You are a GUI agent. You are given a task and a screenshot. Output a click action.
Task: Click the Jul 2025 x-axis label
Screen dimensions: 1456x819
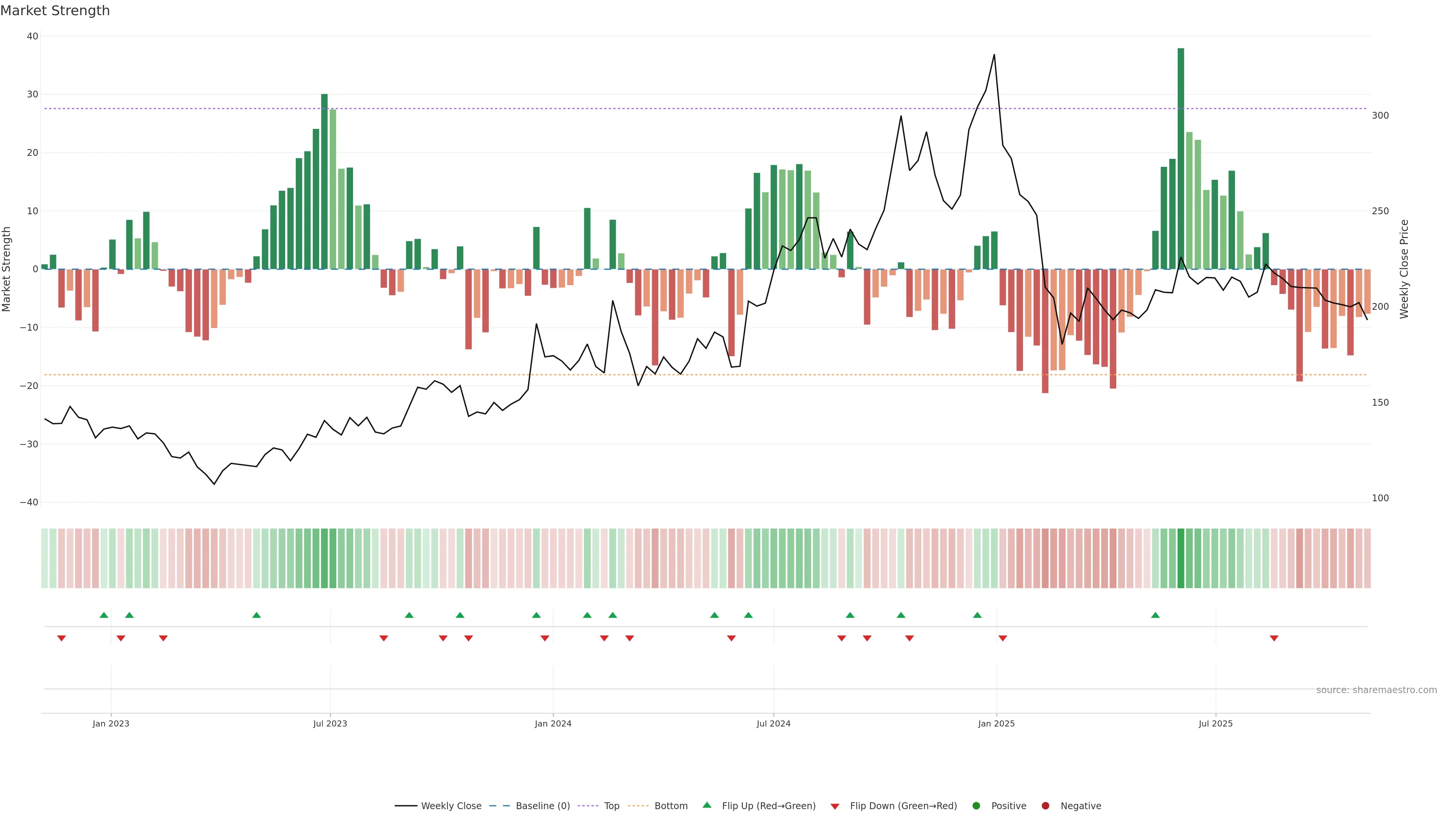coord(1215,723)
